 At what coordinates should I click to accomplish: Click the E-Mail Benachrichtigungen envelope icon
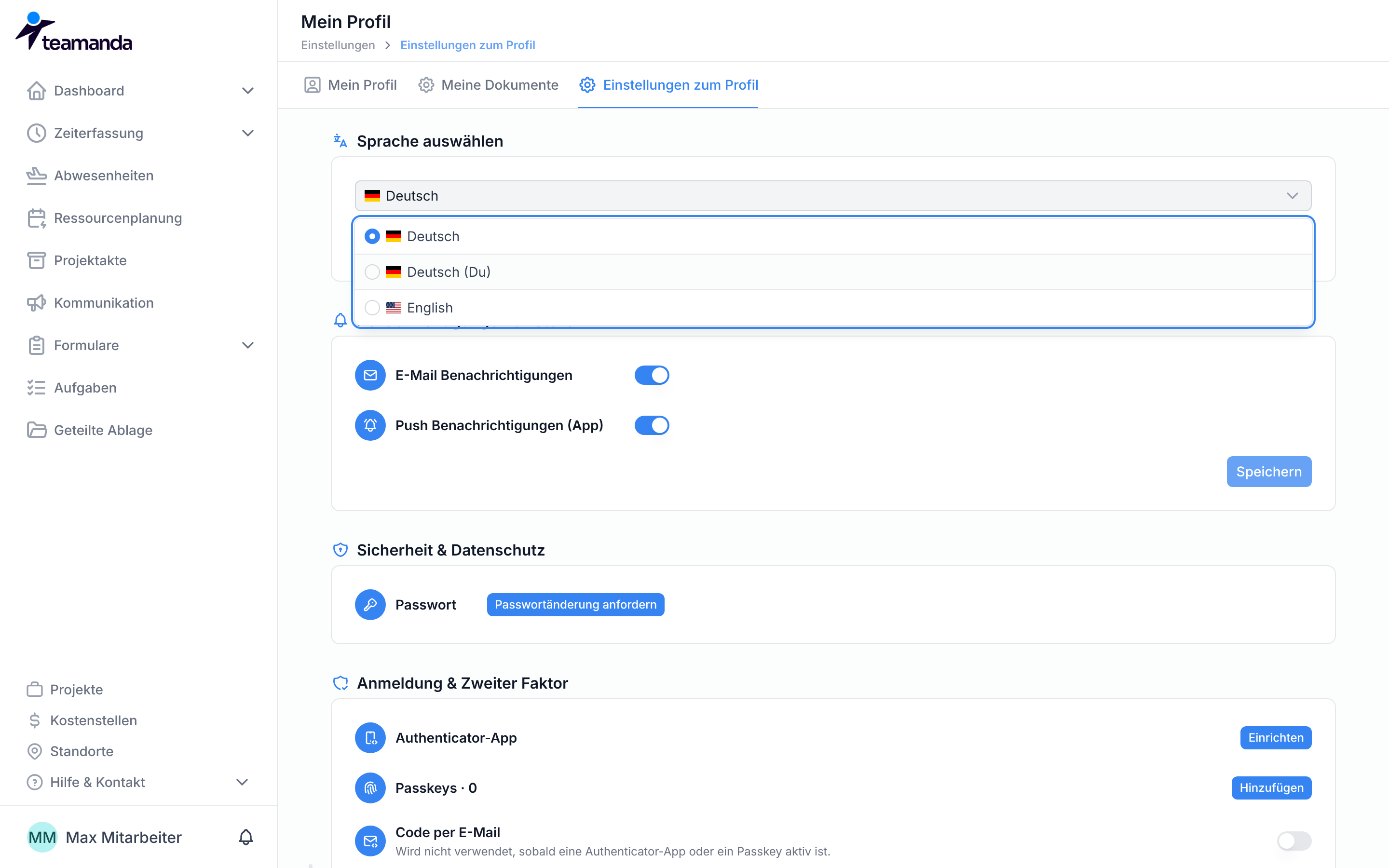pyautogui.click(x=370, y=376)
